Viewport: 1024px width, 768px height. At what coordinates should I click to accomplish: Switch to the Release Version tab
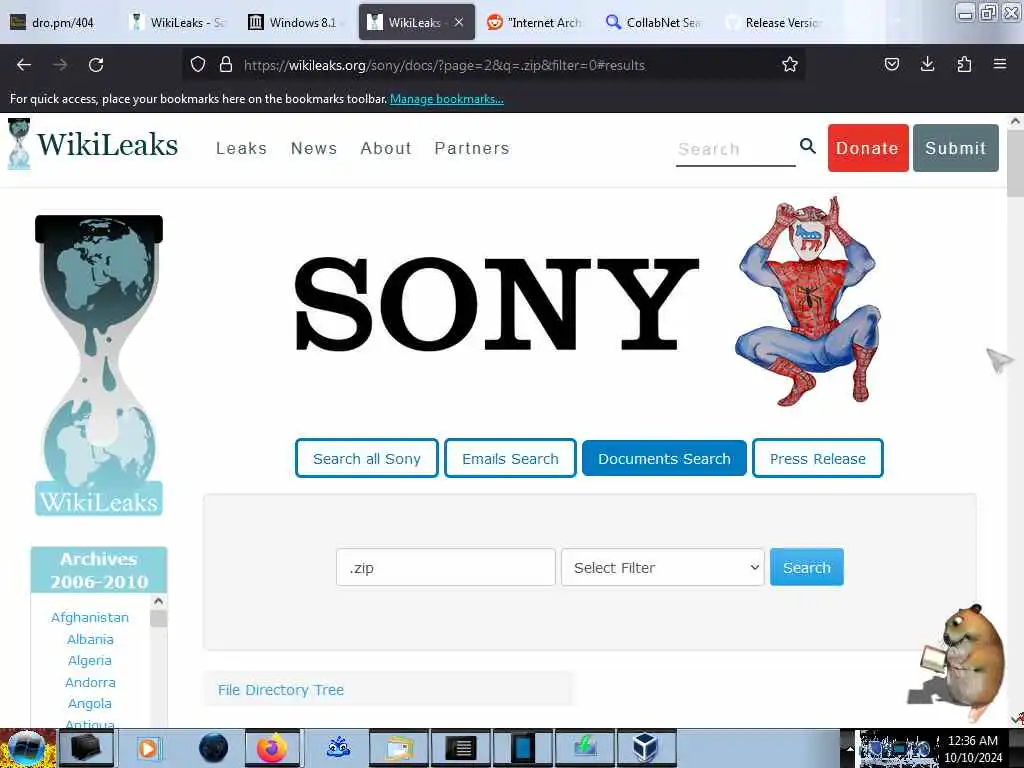point(773,23)
